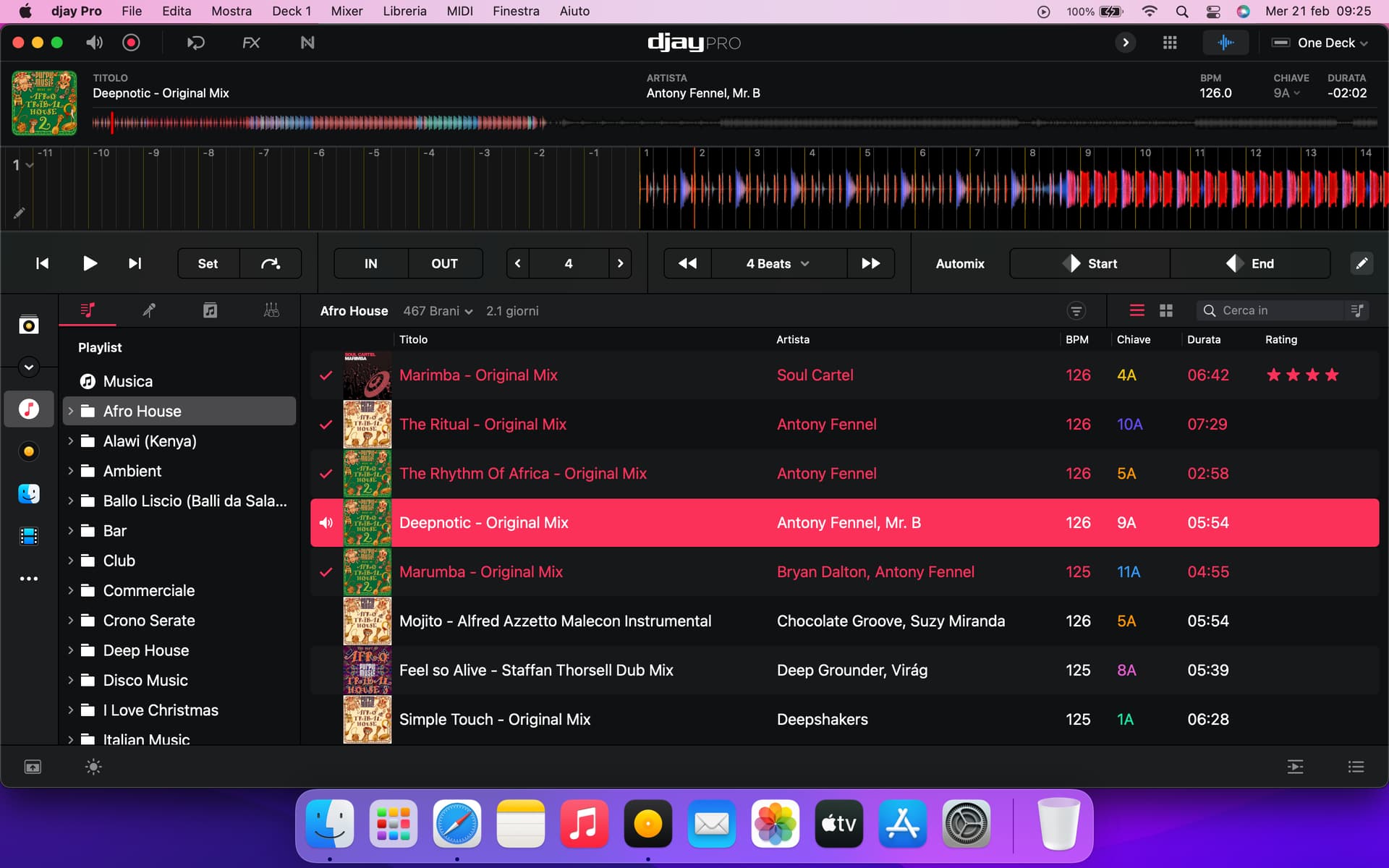1389x868 pixels.
Task: Skip forward with double fast-forward arrows
Action: (871, 263)
